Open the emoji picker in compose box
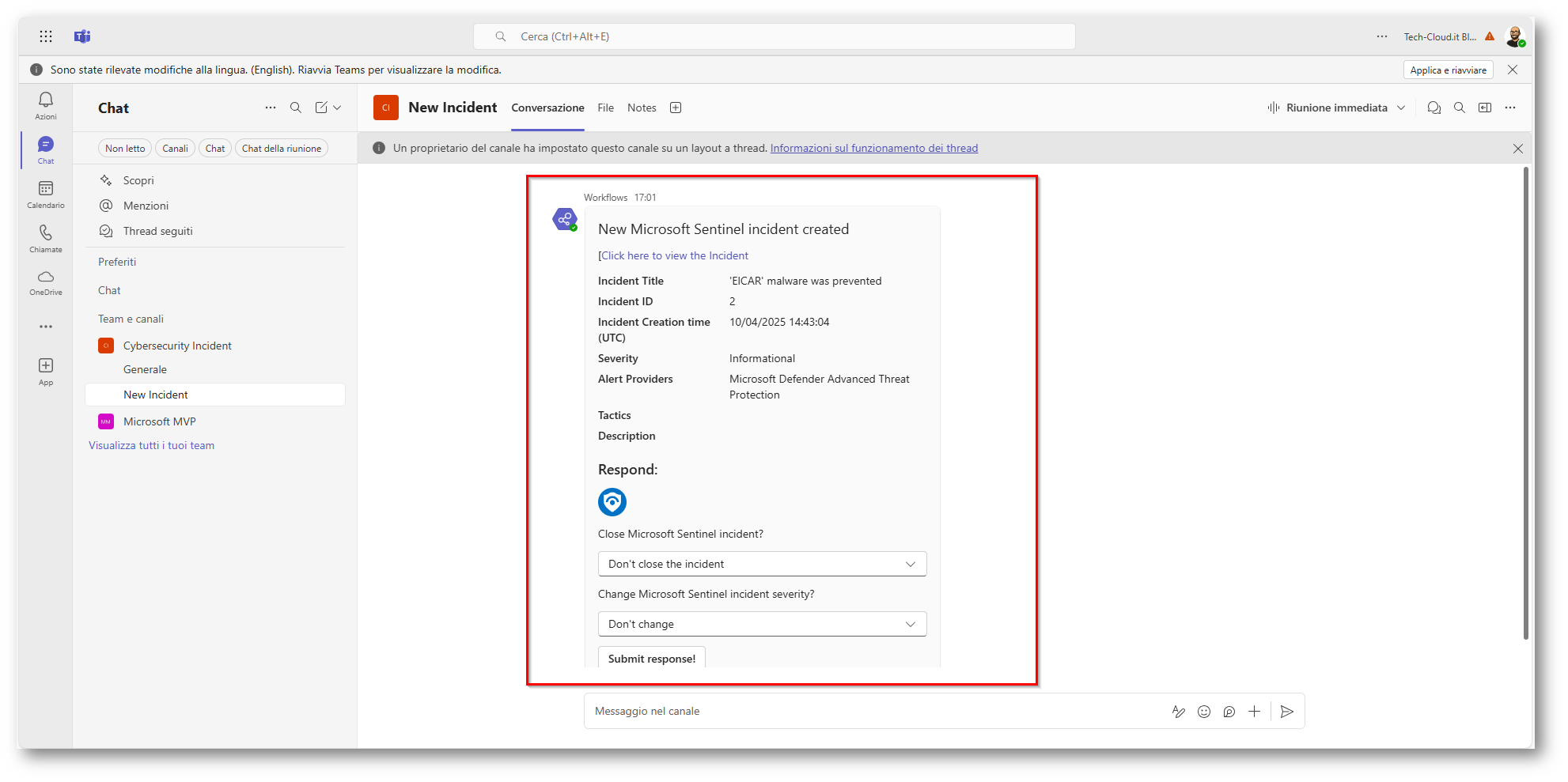This screenshot has width=1568, height=782. coord(1204,712)
